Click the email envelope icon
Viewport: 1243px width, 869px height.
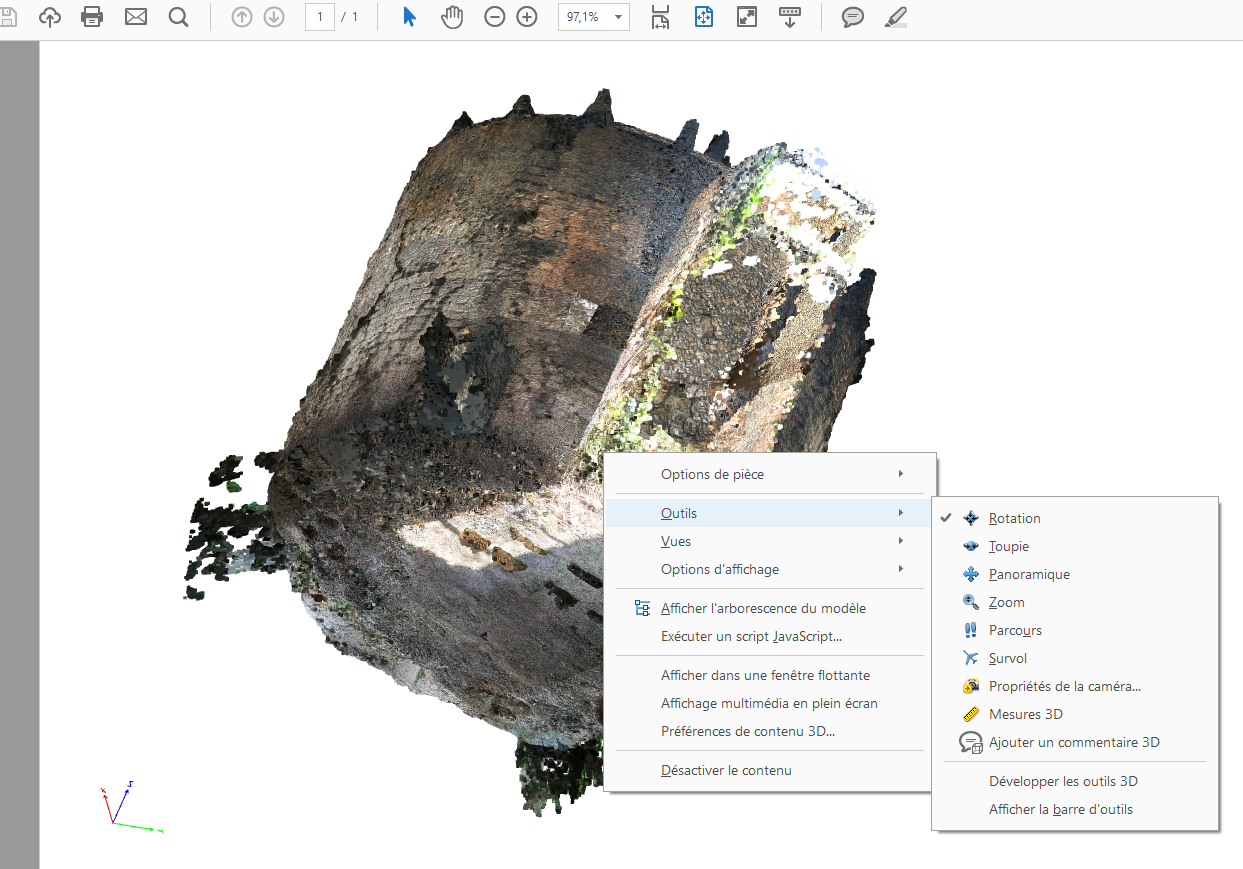[x=135, y=17]
